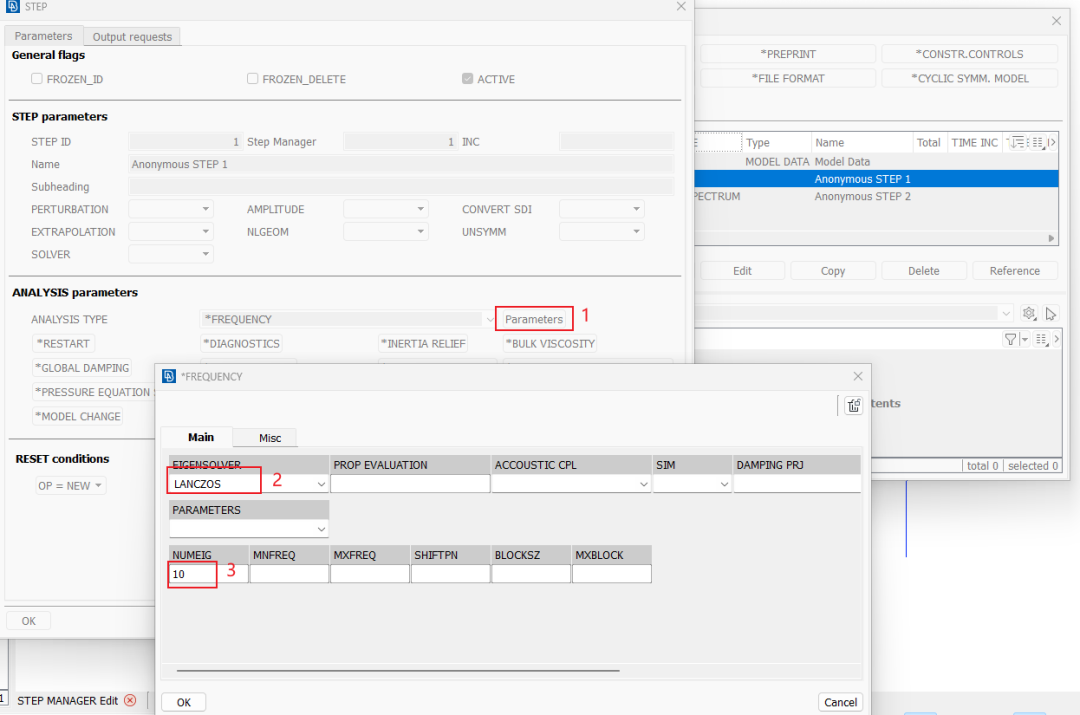Click the *FILE FORMAT button

coord(788,78)
